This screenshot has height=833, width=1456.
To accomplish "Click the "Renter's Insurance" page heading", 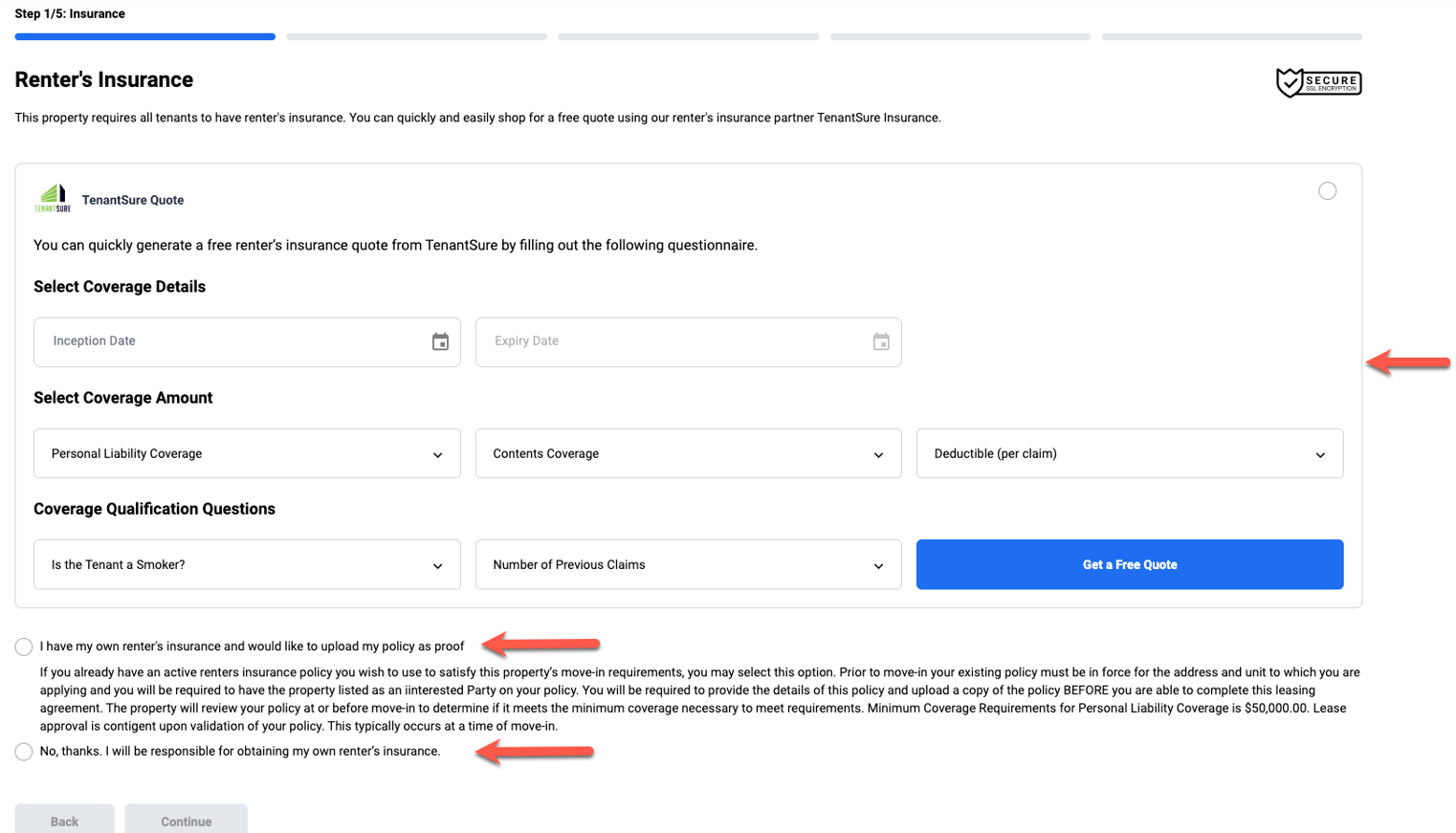I will (x=104, y=80).
